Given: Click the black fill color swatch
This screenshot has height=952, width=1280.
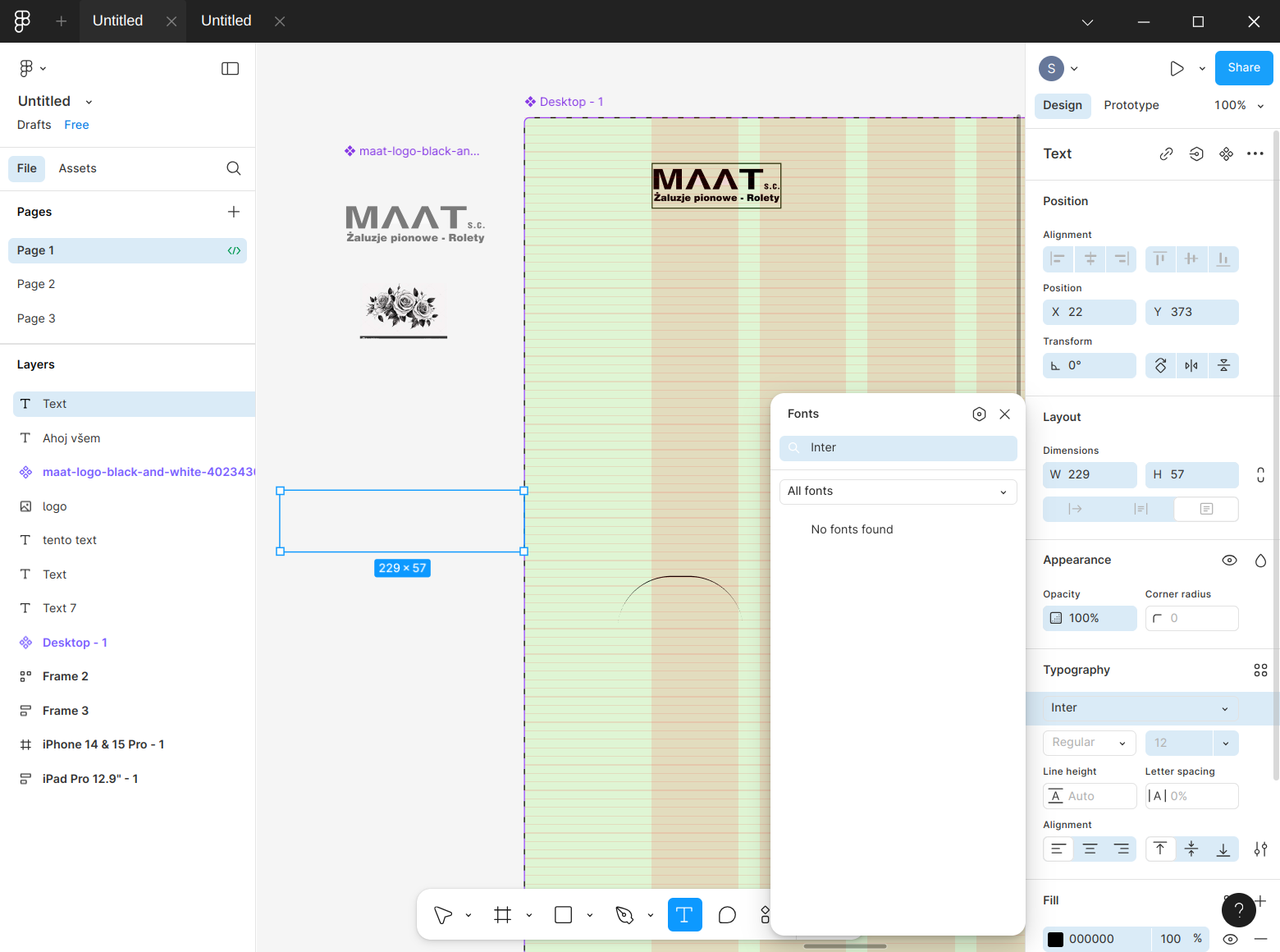Looking at the screenshot, I should coord(1056,939).
